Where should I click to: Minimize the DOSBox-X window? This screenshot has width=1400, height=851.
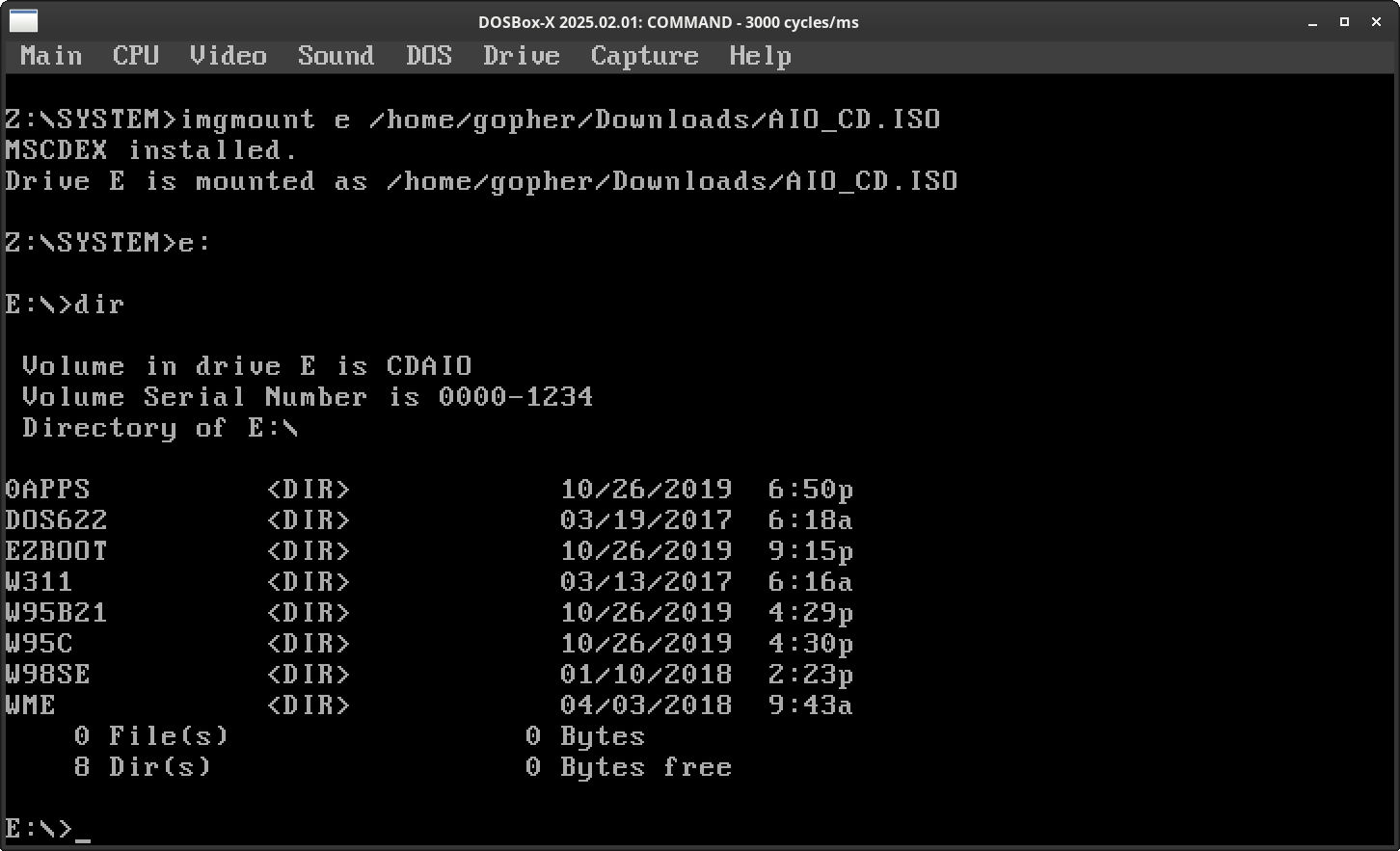point(1312,22)
